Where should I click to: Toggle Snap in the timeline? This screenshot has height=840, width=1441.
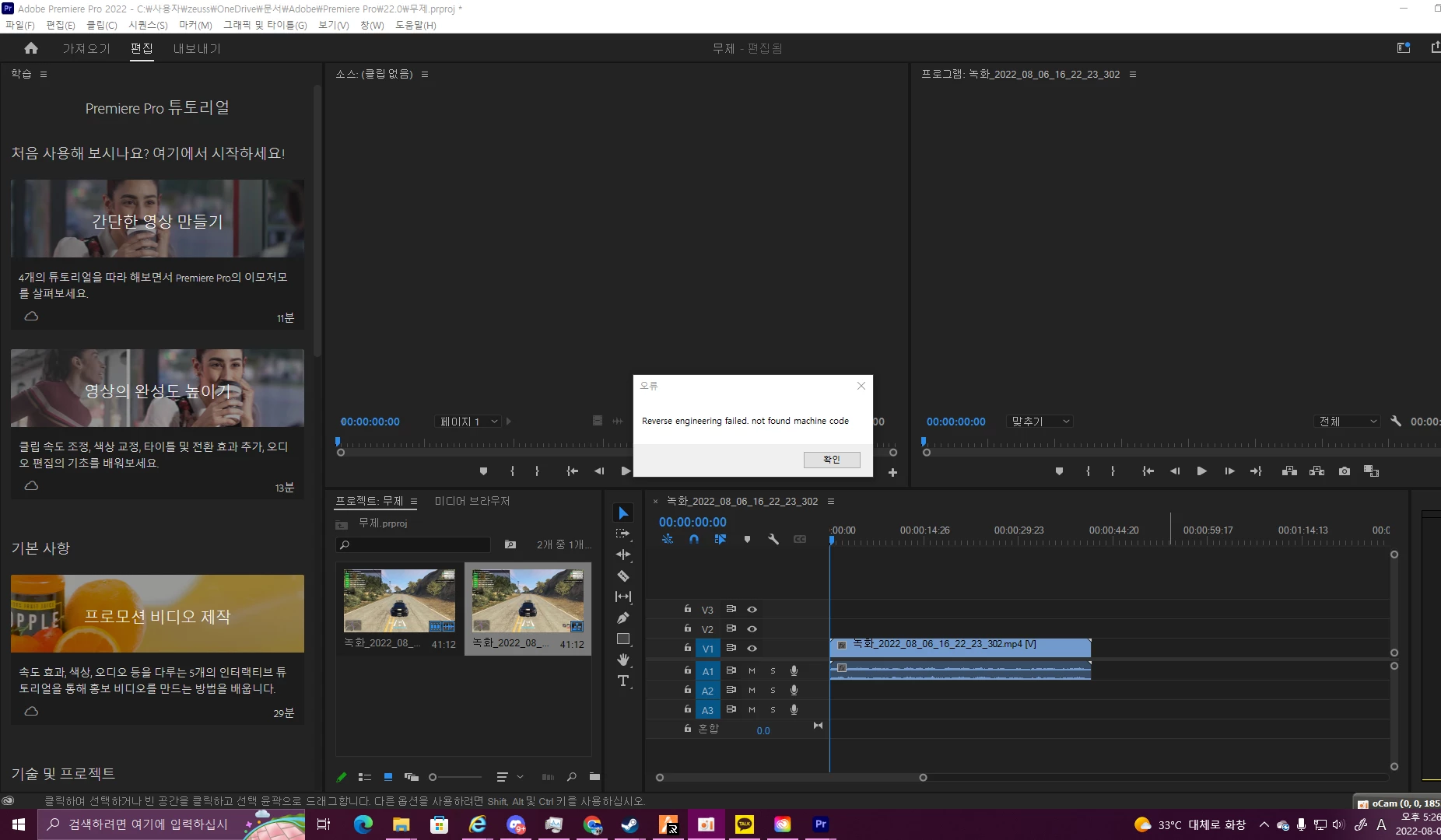[x=694, y=539]
